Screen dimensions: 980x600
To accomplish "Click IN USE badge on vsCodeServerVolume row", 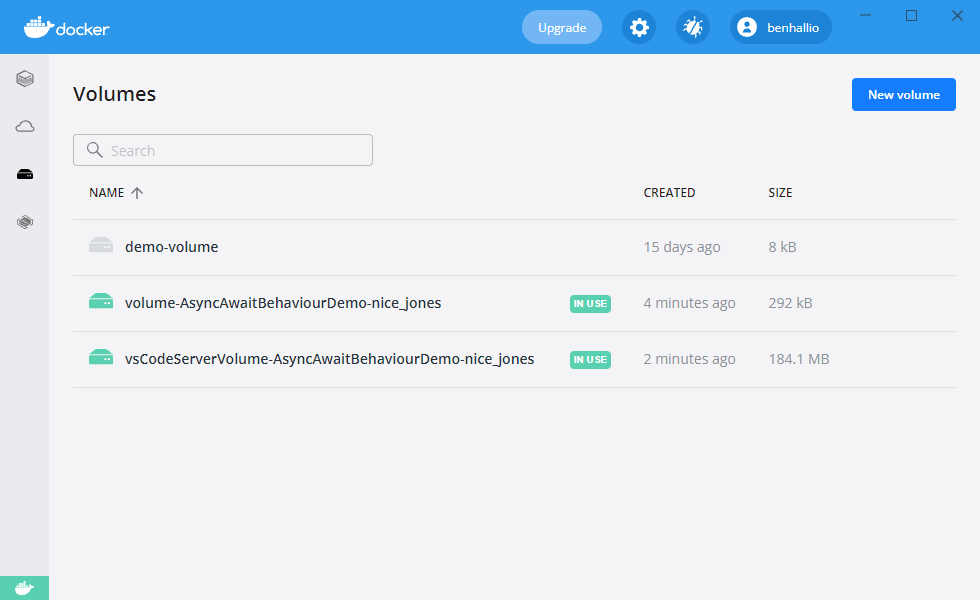I will coord(590,359).
